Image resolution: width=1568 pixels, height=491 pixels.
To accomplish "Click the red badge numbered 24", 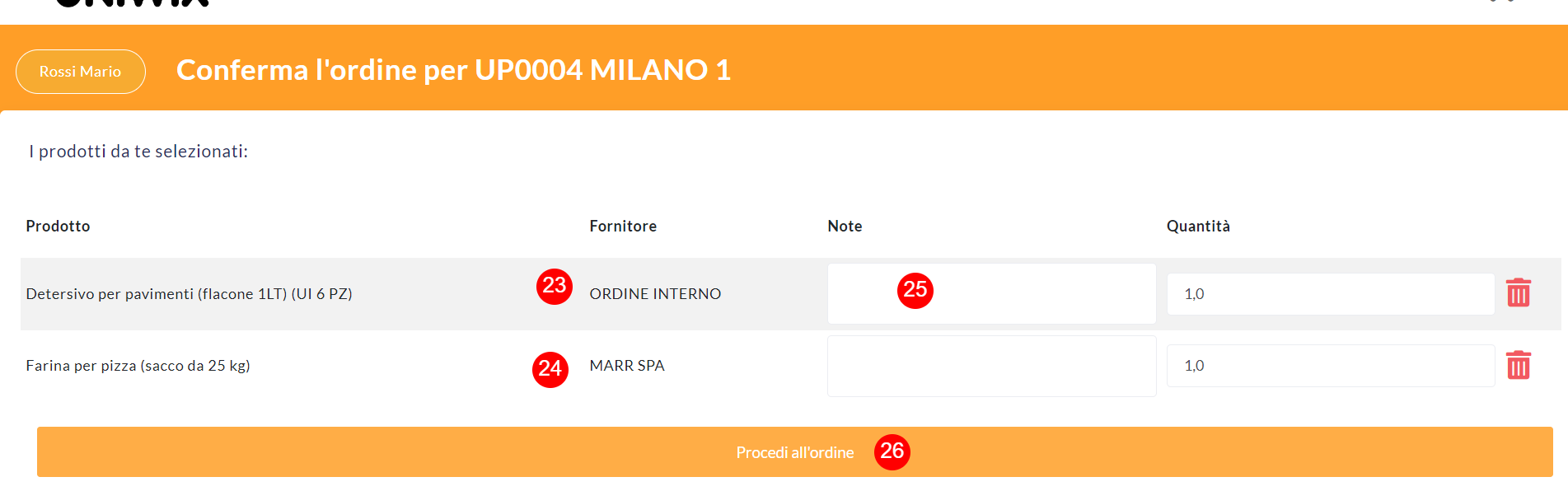I will tap(550, 369).
